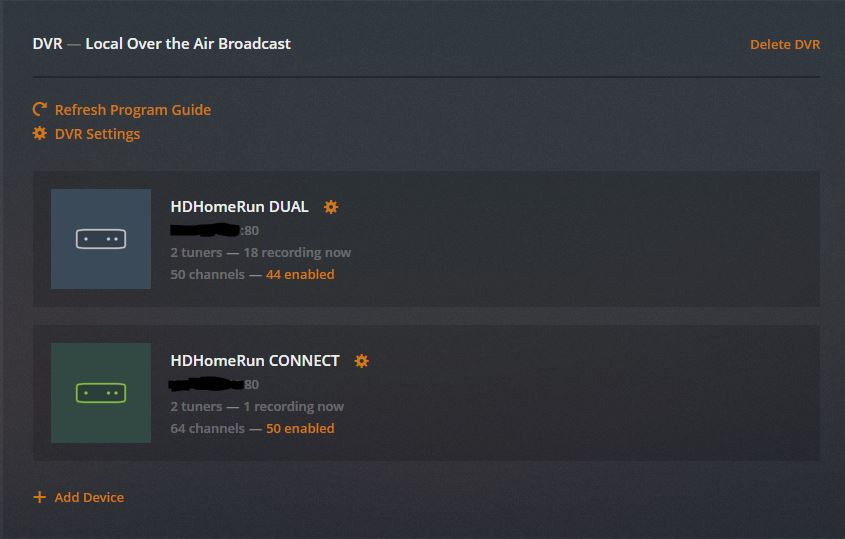The height and width of the screenshot is (539, 845).
Task: Click the 1 recording now status text
Action: point(293,406)
